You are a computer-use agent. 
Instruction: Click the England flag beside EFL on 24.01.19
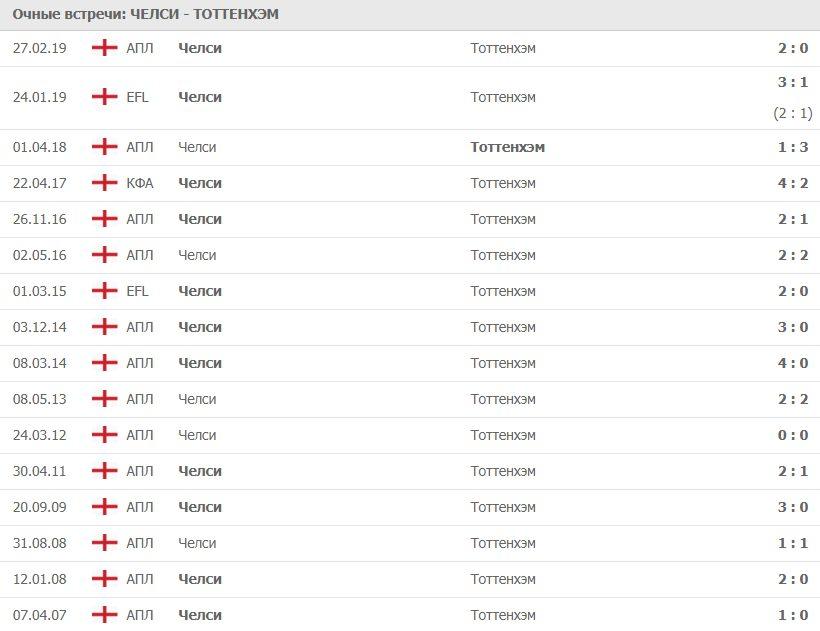(104, 97)
